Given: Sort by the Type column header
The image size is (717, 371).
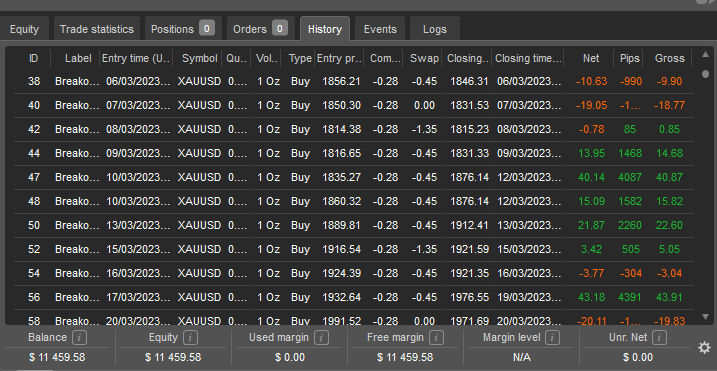Looking at the screenshot, I should [300, 58].
